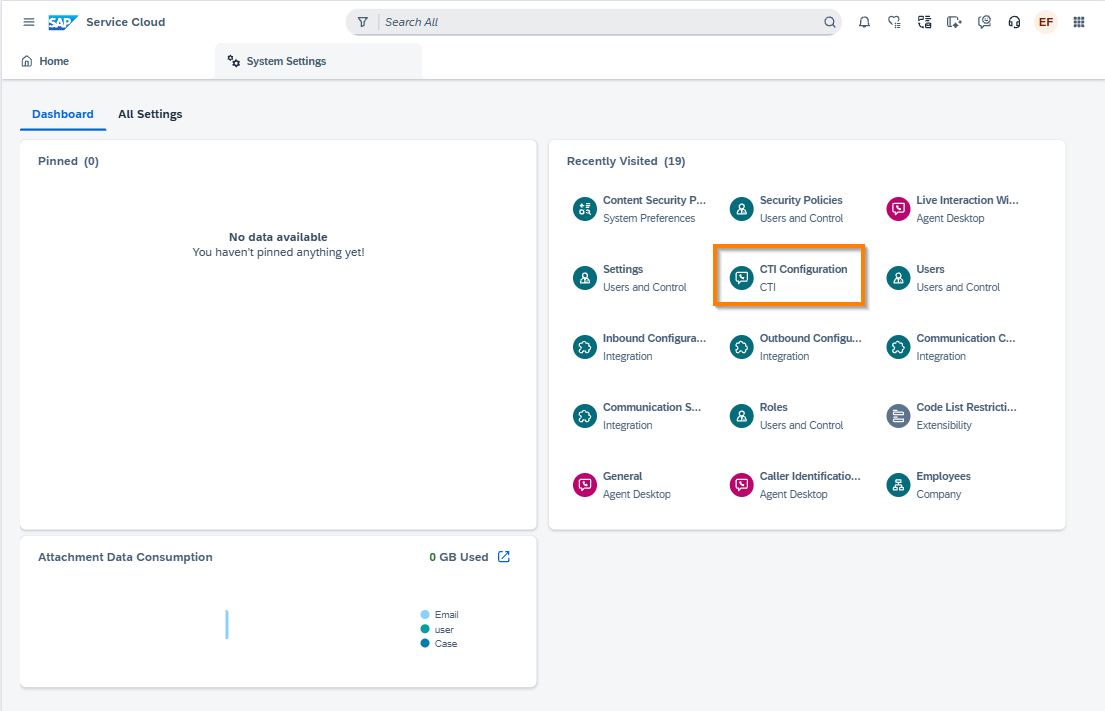Click the heart list icon in header

(894, 22)
